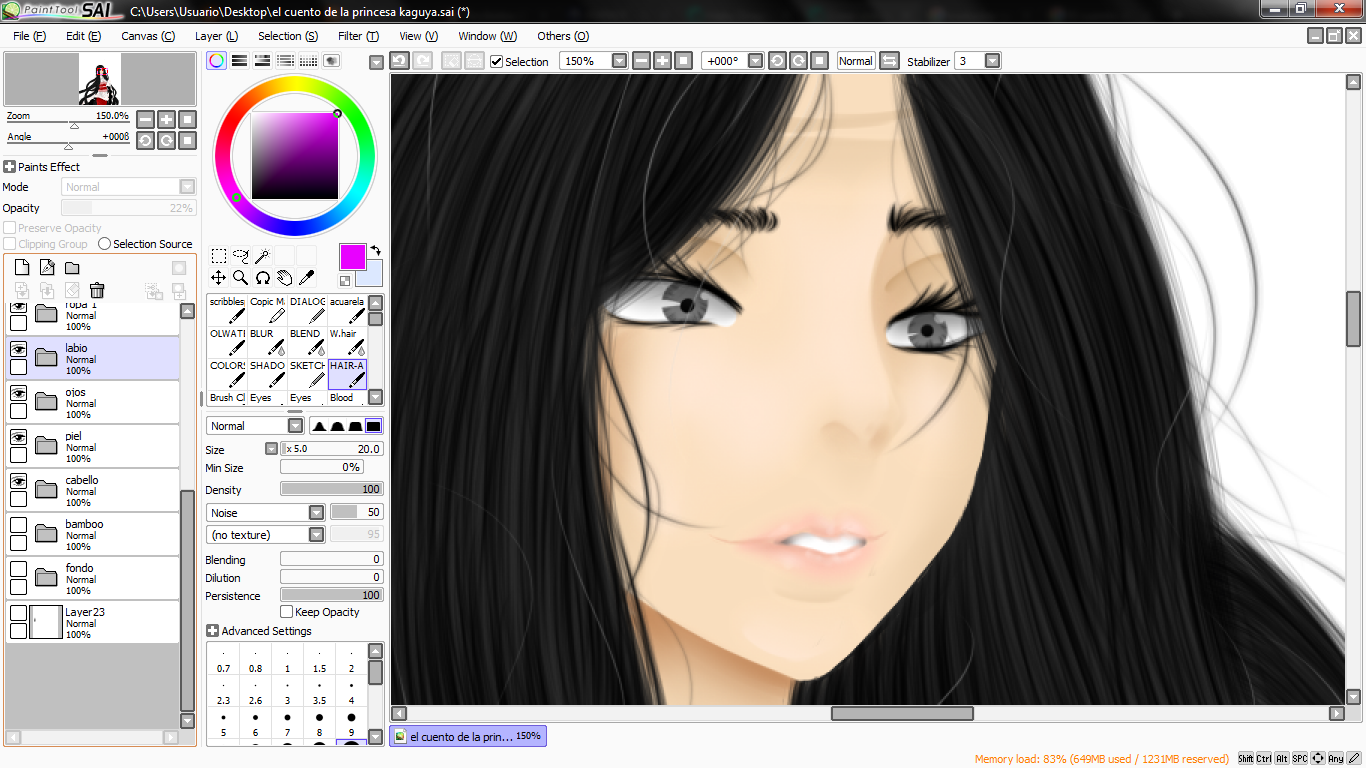The height and width of the screenshot is (768, 1366).
Task: Choose the W.hair brush
Action: tap(347, 342)
